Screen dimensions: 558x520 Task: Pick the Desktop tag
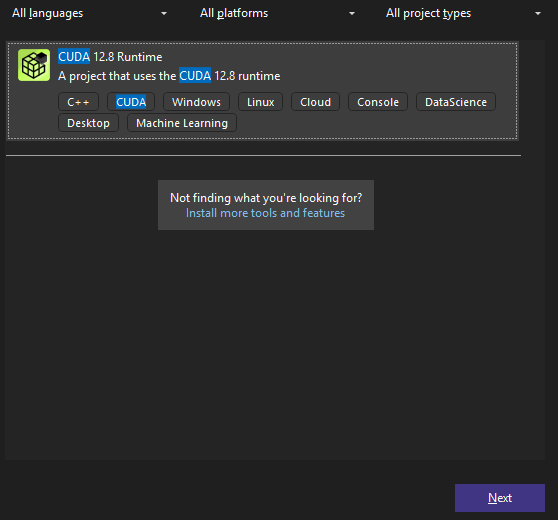(88, 123)
